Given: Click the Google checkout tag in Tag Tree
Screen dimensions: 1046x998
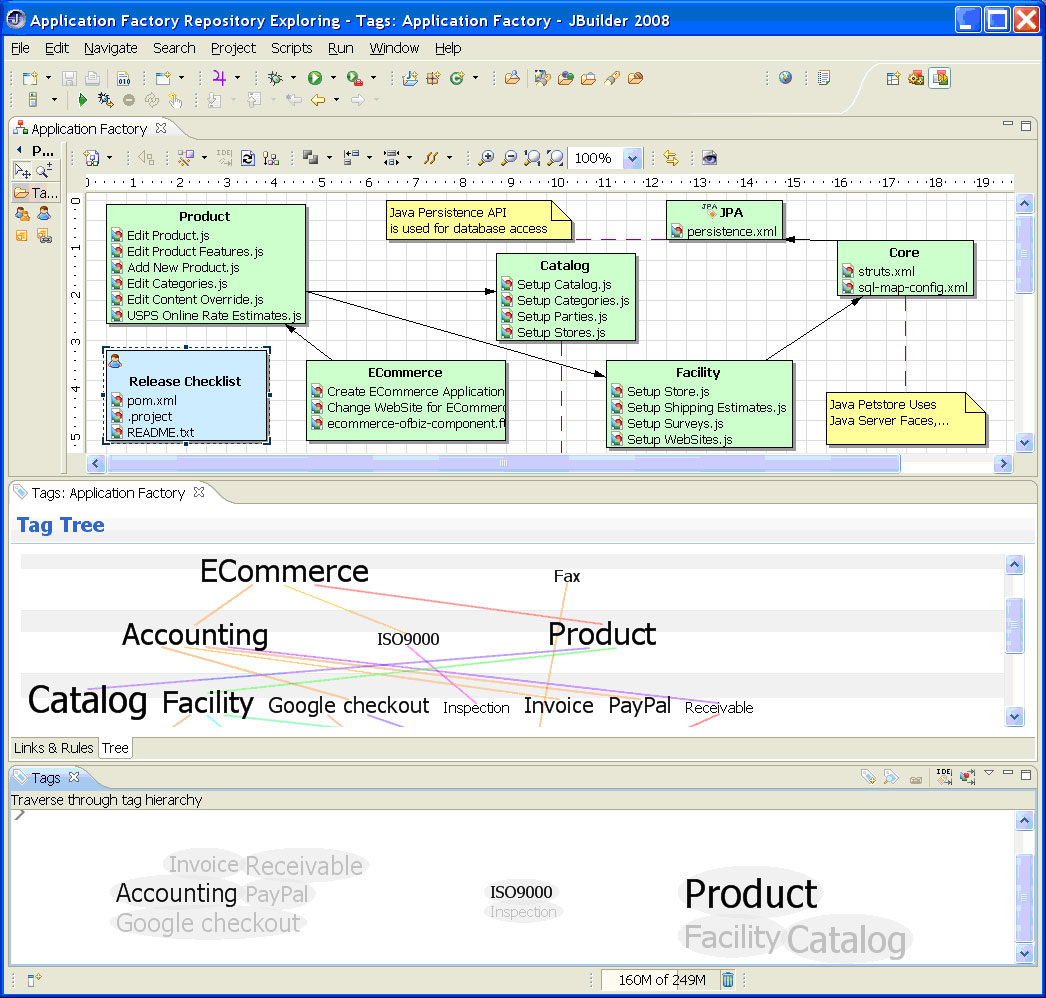Looking at the screenshot, I should [x=348, y=705].
